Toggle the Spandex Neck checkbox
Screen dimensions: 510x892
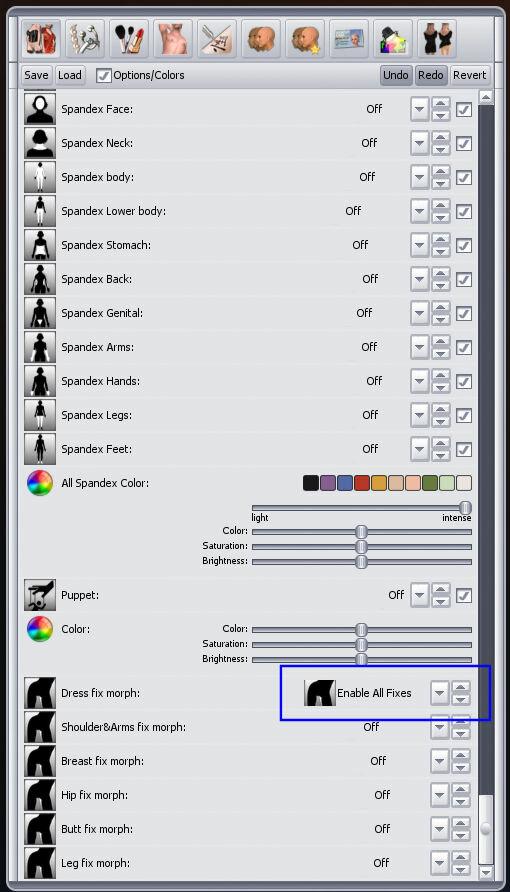[464, 143]
